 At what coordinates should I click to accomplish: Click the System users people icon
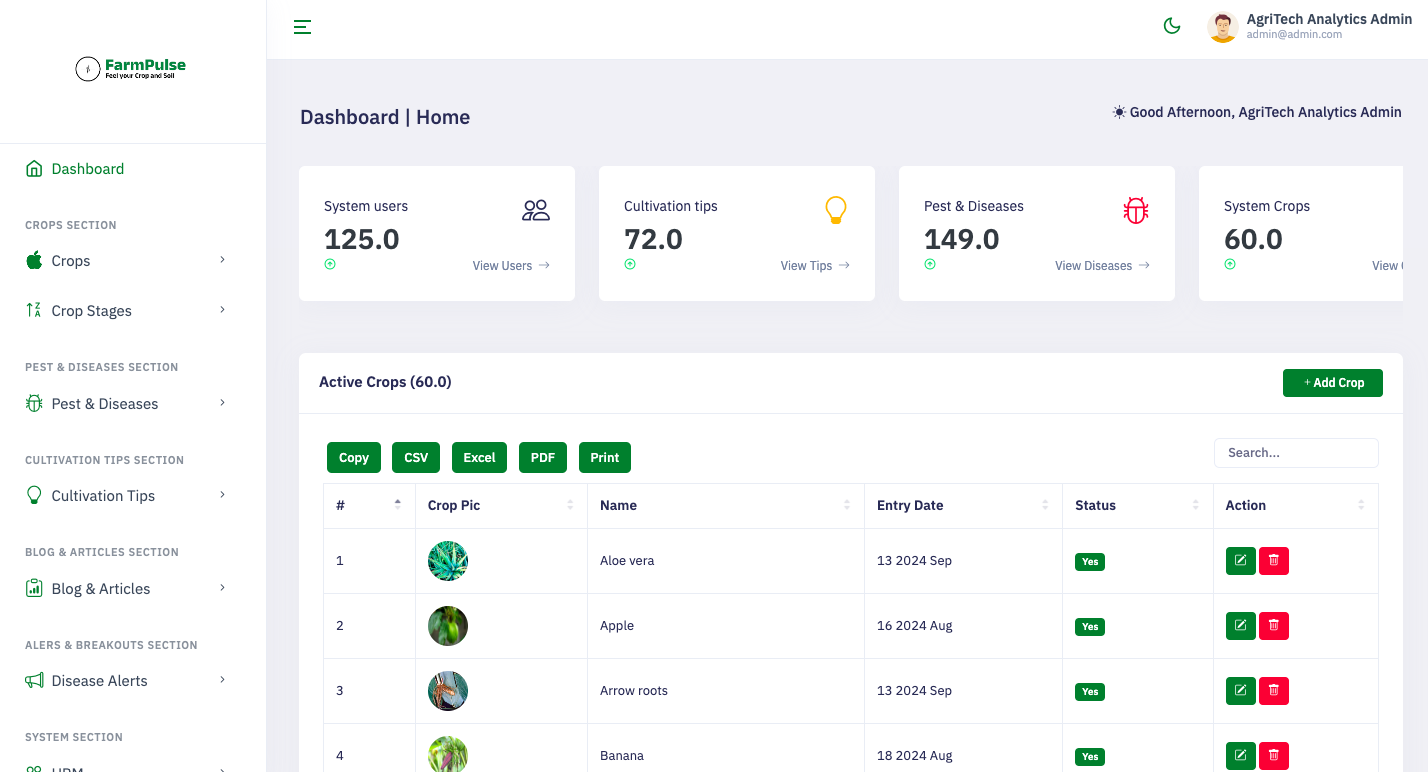536,210
